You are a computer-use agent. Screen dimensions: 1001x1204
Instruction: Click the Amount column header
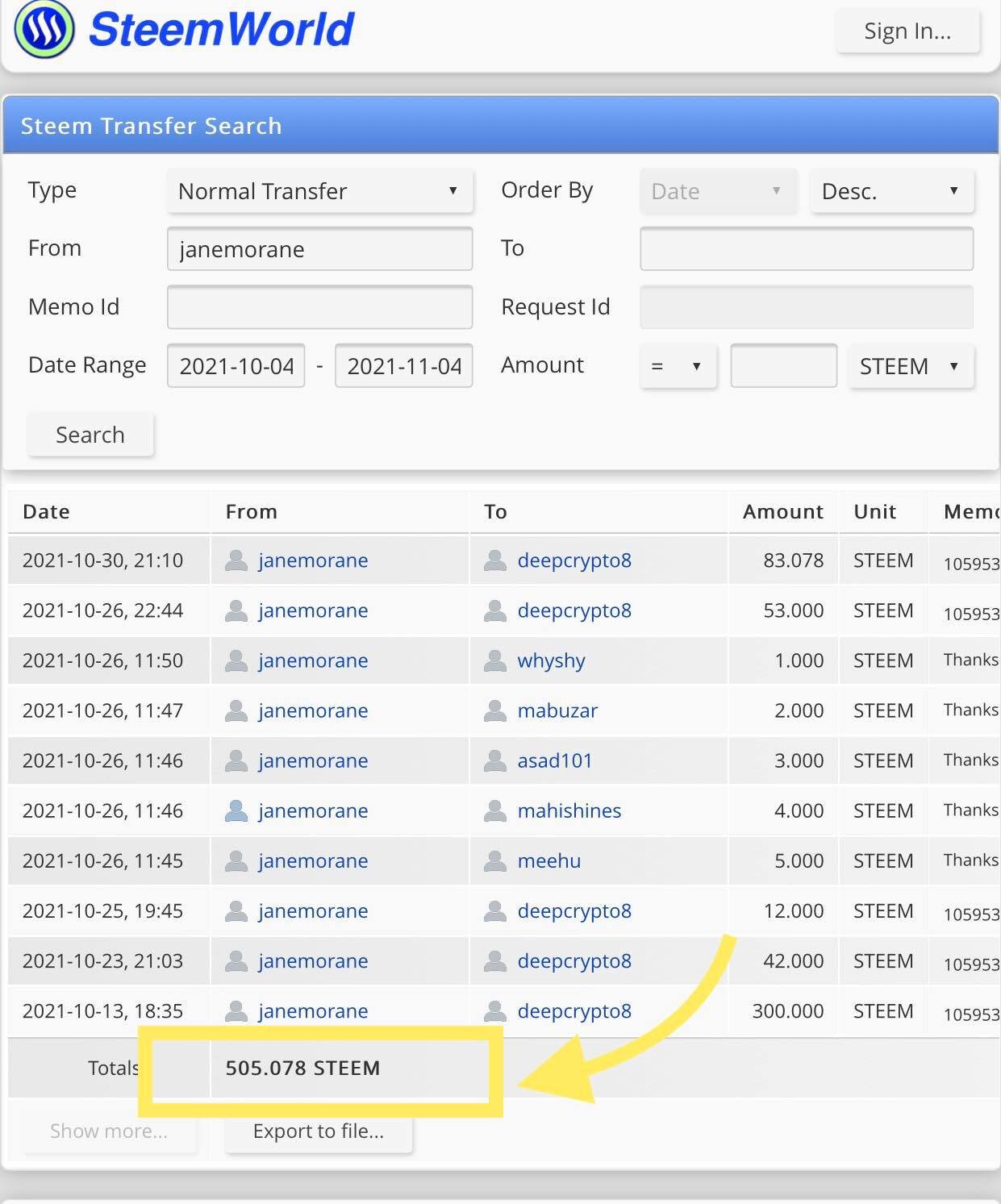[x=783, y=511]
